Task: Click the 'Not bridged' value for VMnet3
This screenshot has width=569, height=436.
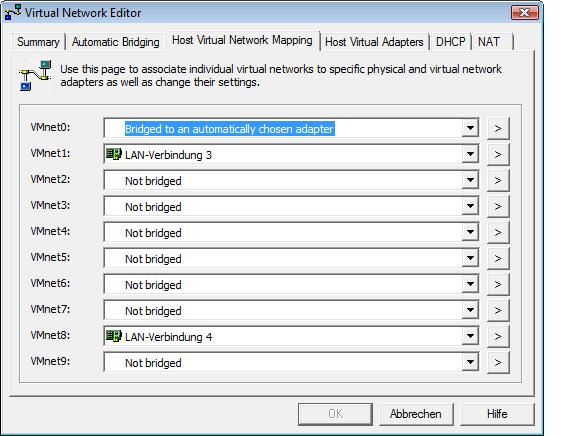Action: click(153, 207)
